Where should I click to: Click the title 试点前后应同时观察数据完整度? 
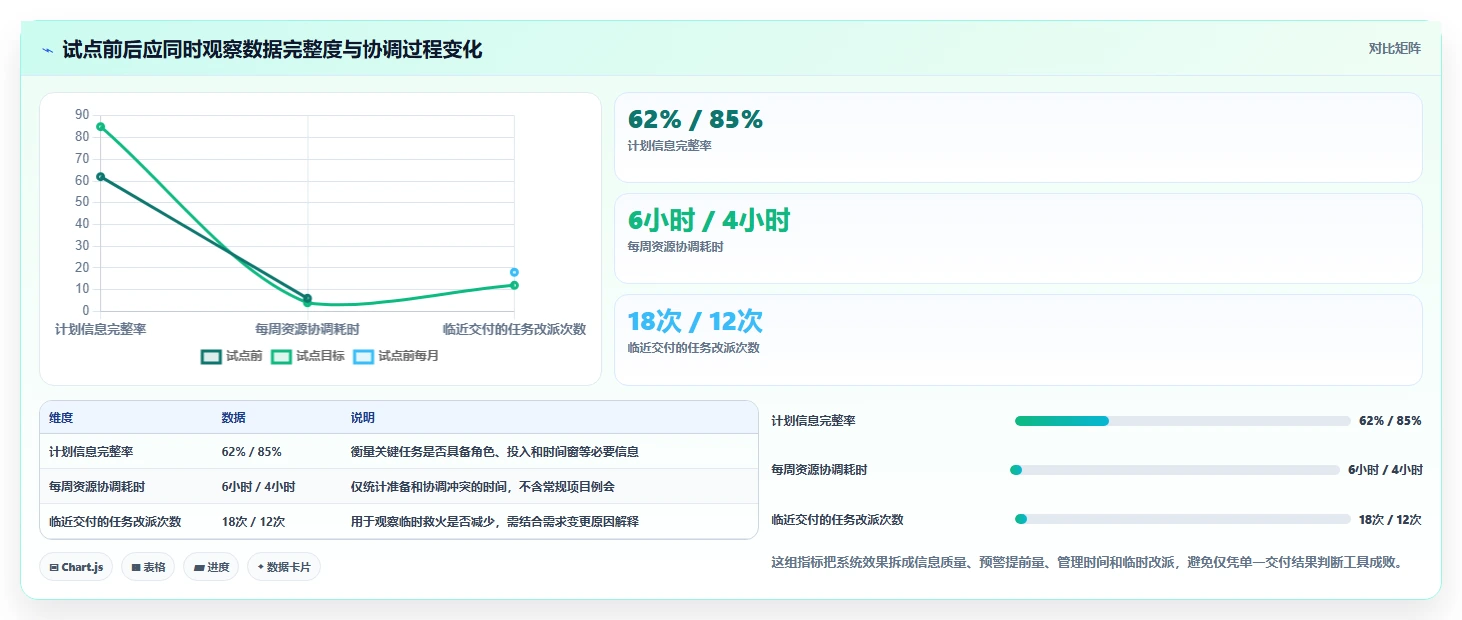coord(272,49)
